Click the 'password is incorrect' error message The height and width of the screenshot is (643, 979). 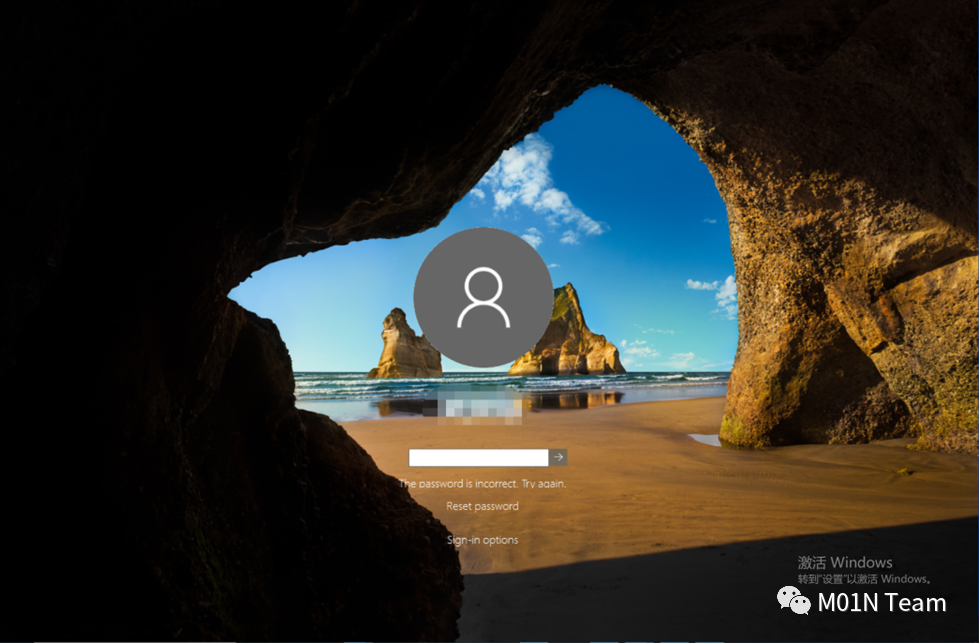(x=482, y=483)
